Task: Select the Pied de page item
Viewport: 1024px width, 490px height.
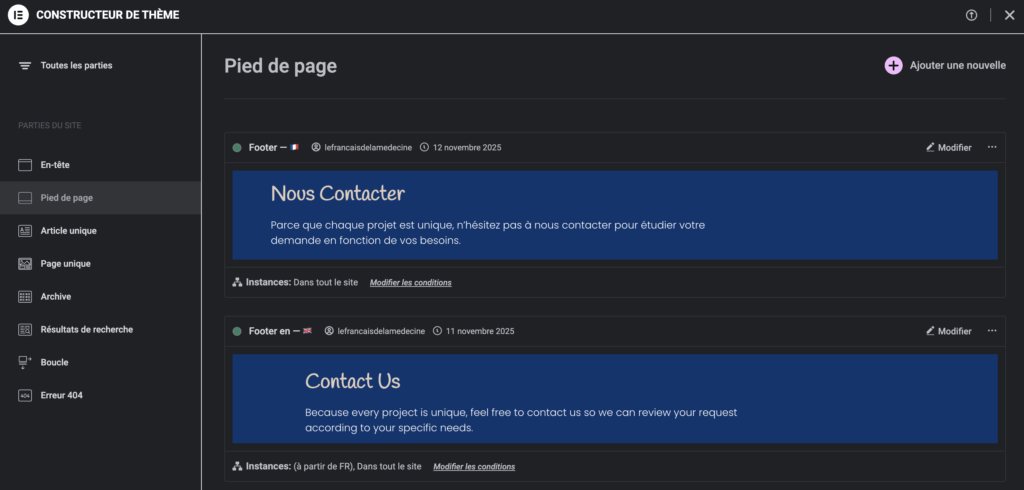Action: tap(66, 198)
